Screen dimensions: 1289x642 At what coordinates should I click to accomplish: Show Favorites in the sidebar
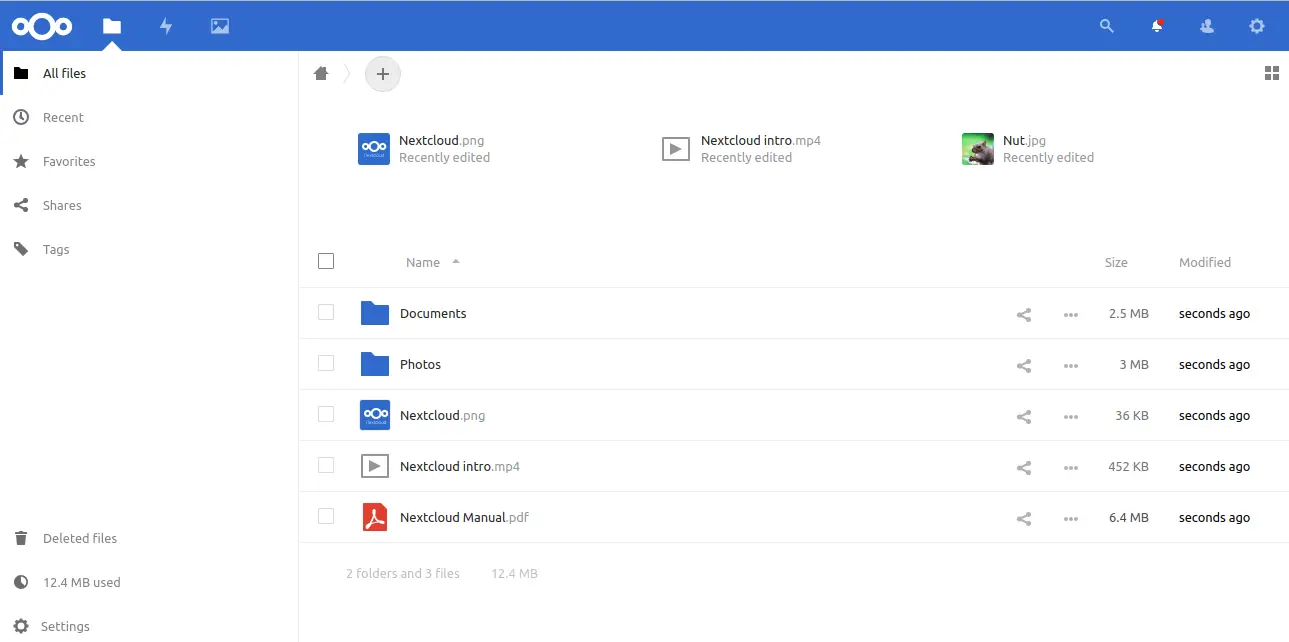pyautogui.click(x=69, y=161)
